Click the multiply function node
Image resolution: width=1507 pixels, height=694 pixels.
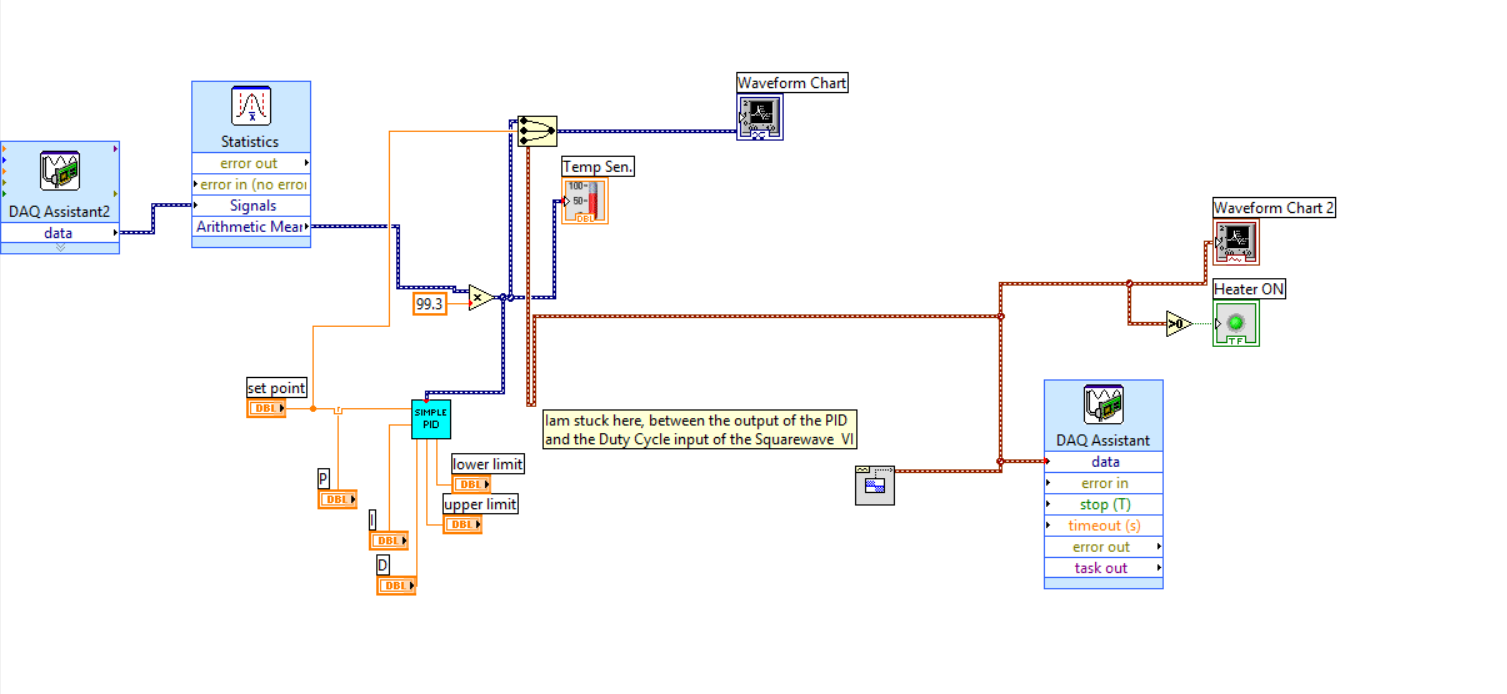(x=481, y=298)
